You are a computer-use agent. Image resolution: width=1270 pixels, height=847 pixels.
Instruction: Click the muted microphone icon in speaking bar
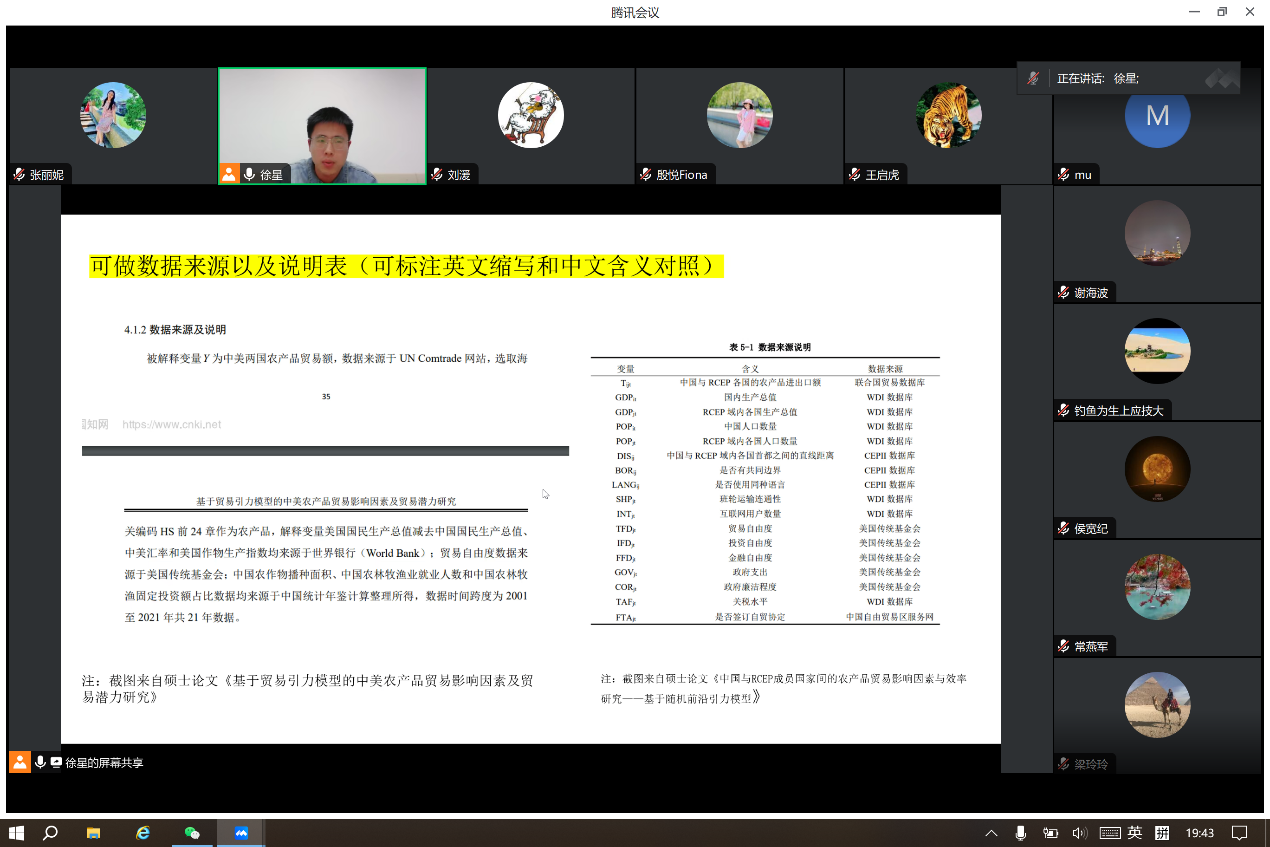(x=1034, y=78)
